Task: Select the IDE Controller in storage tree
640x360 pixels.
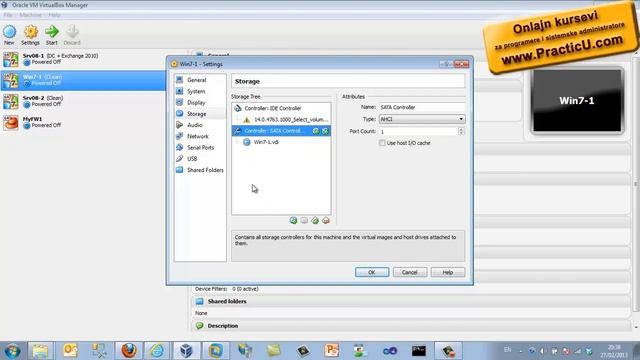Action: (x=281, y=108)
